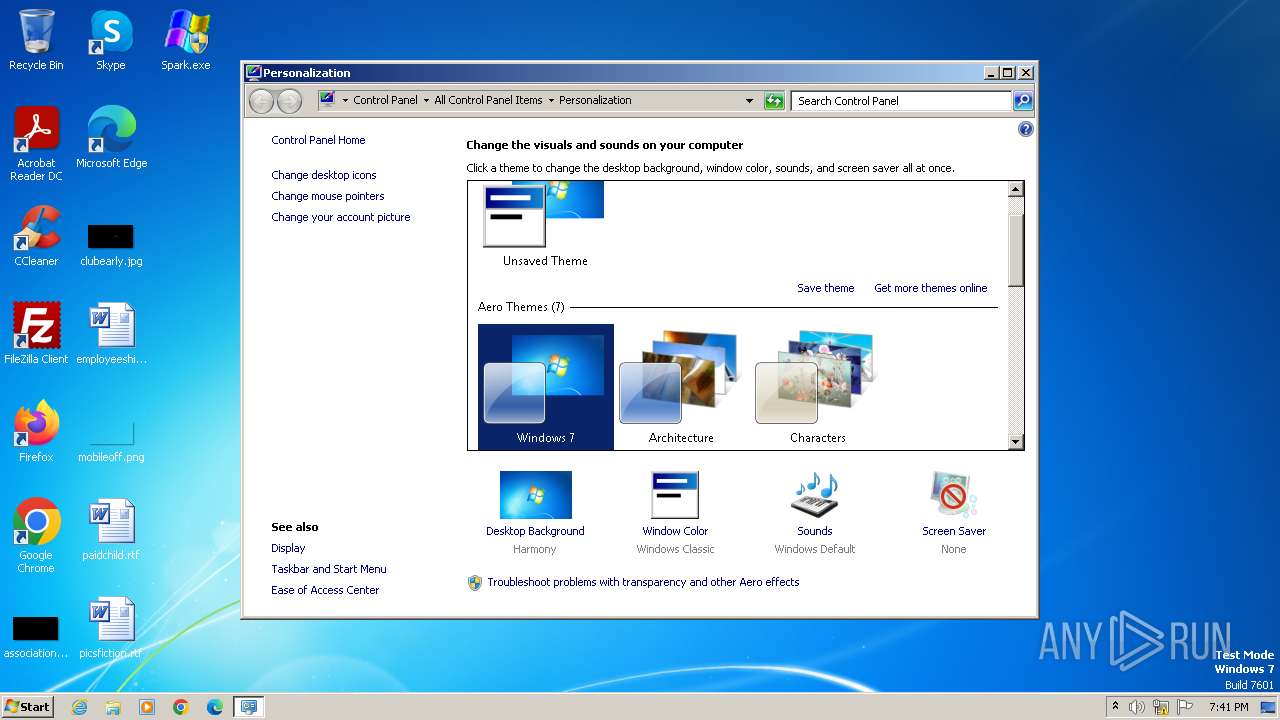The width and height of the screenshot is (1280, 720).
Task: Select the Architecture theme
Action: (x=681, y=387)
